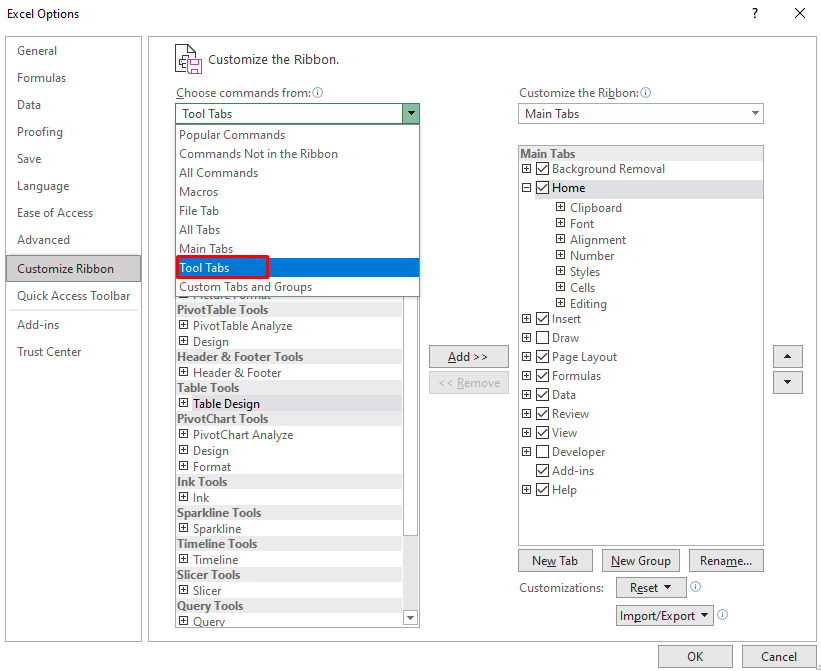The width and height of the screenshot is (821, 671).
Task: Toggle the Formulas tab checkbox
Action: 542,376
